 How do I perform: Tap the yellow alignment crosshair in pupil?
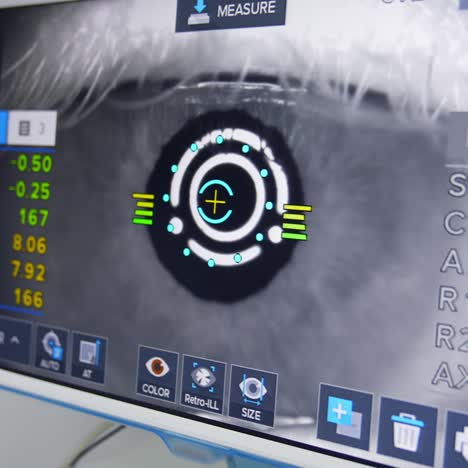point(215,202)
